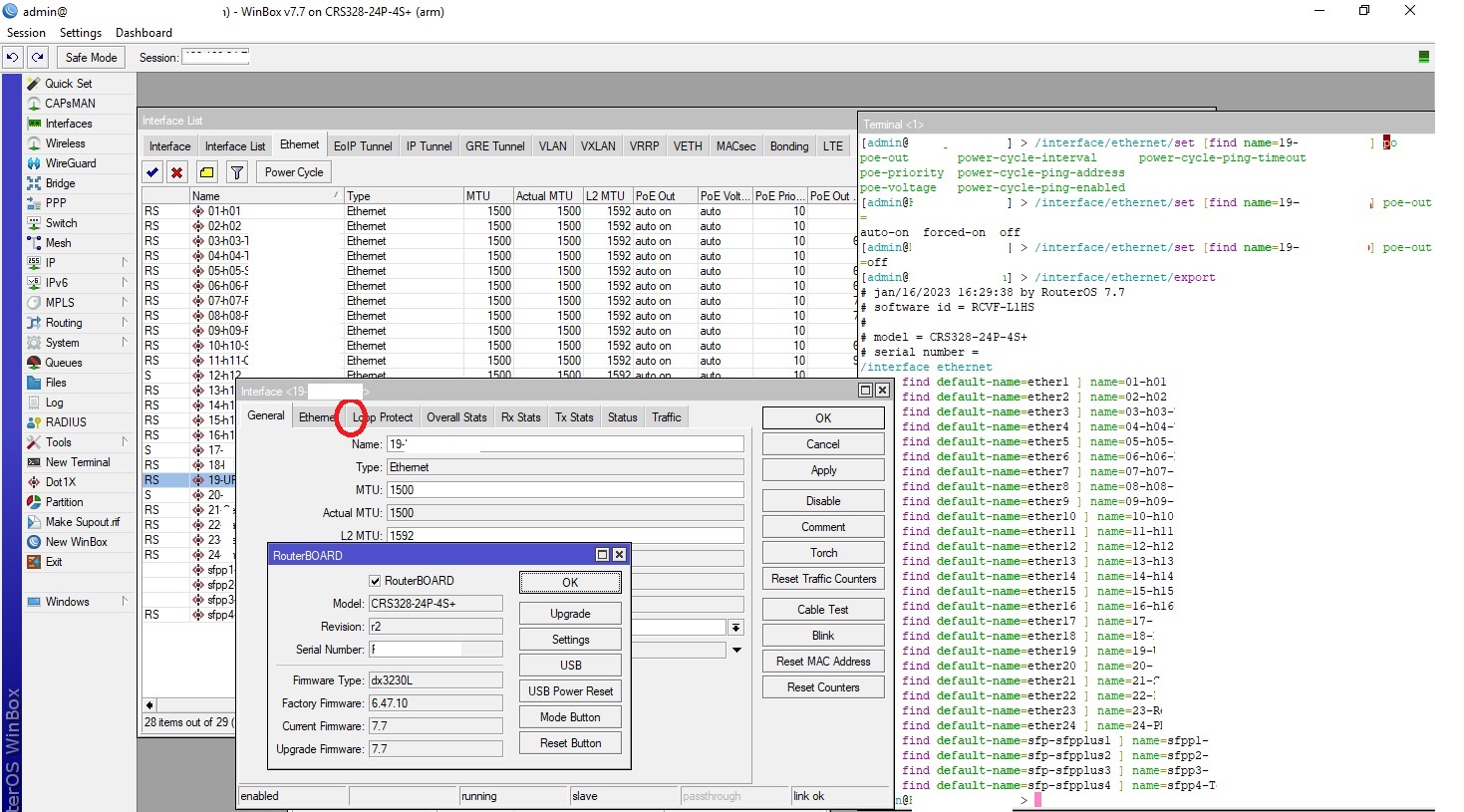1464x812 pixels.
Task: Open Switch menu in sidebar
Action: click(62, 223)
